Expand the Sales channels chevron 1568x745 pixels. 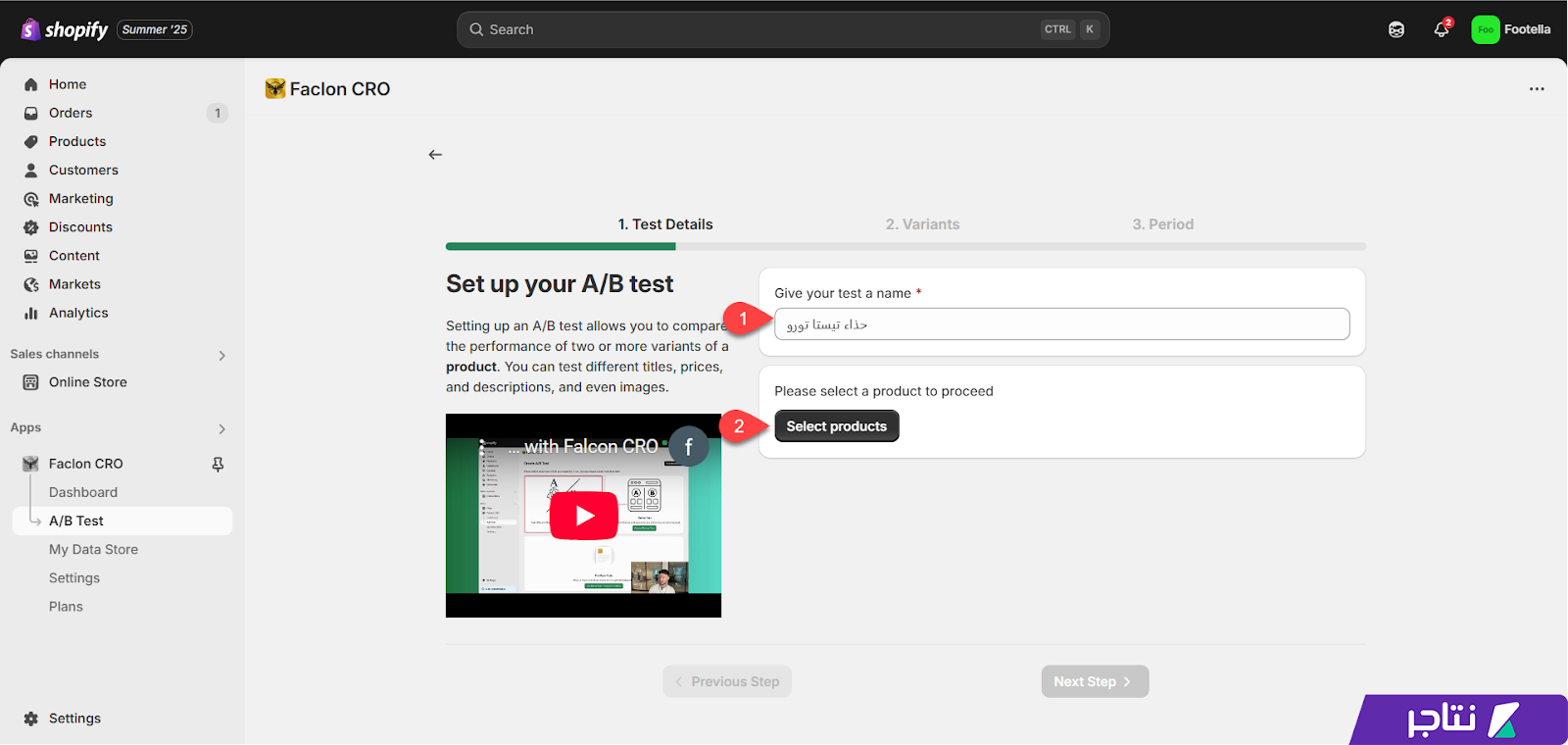pyautogui.click(x=221, y=355)
